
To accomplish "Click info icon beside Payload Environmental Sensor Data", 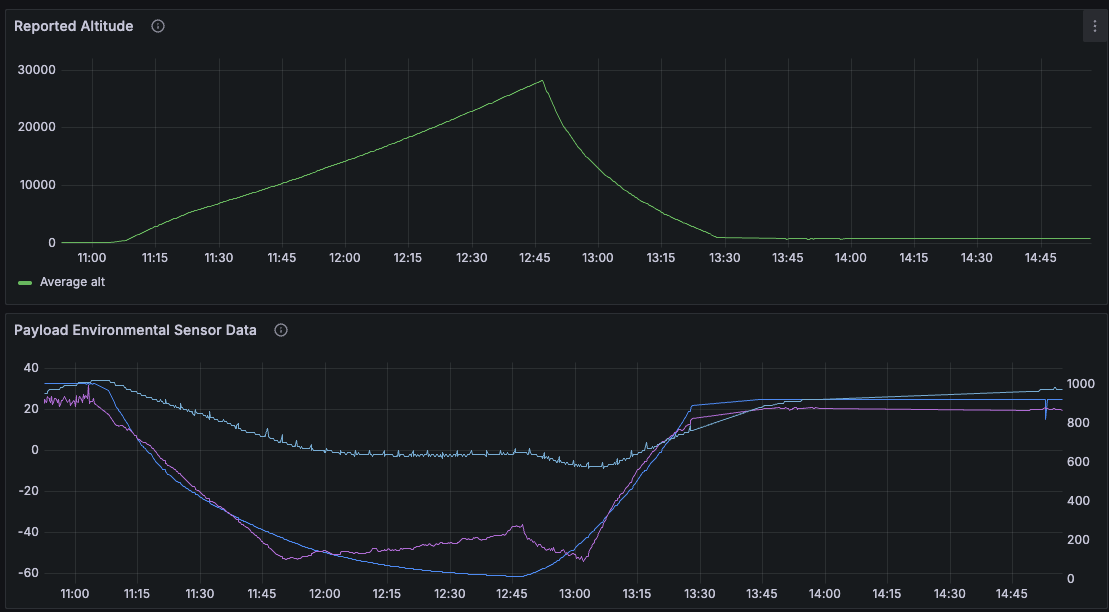I will [281, 330].
